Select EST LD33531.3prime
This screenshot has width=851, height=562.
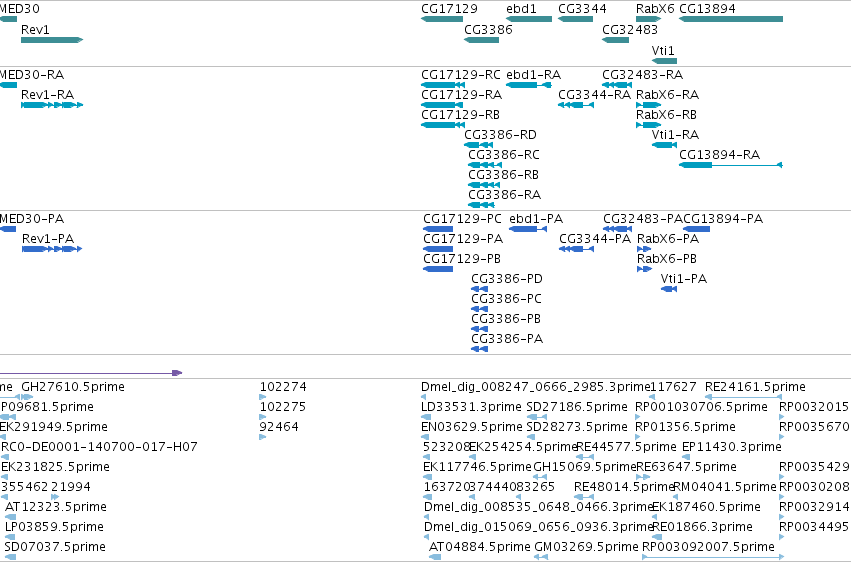[x=471, y=407]
